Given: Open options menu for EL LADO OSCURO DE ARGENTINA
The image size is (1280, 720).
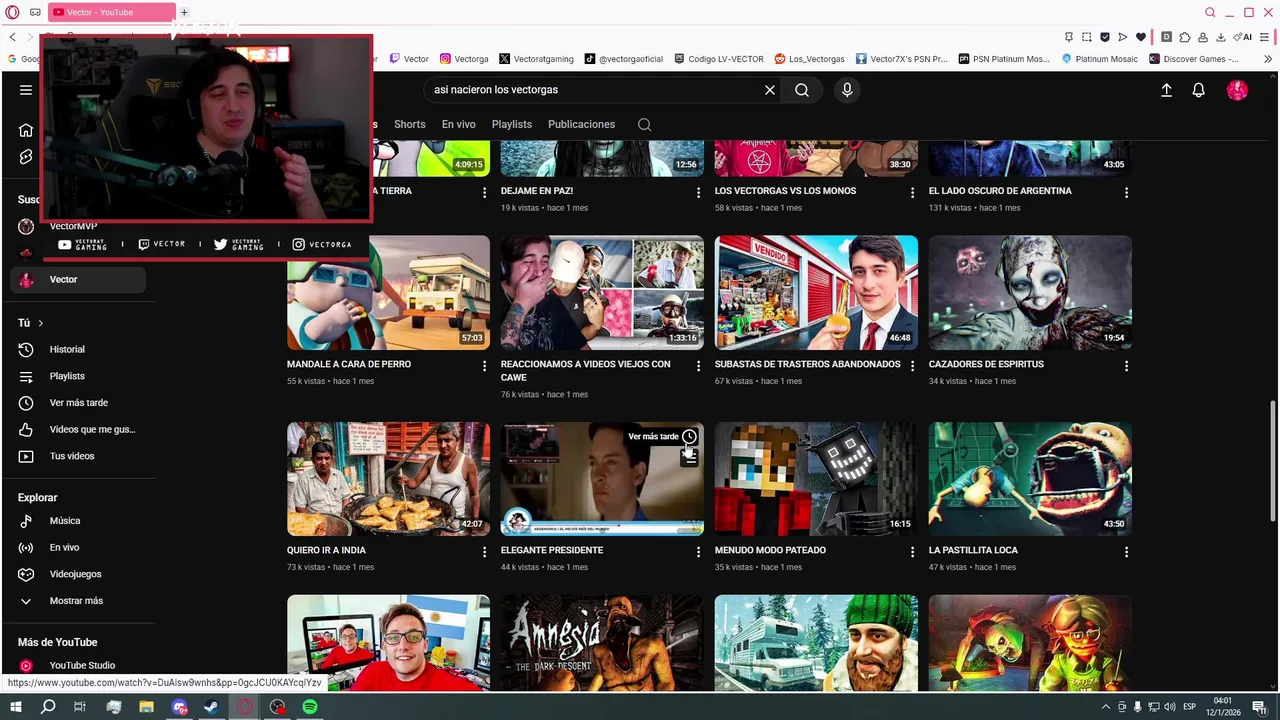Looking at the screenshot, I should tap(1126, 192).
